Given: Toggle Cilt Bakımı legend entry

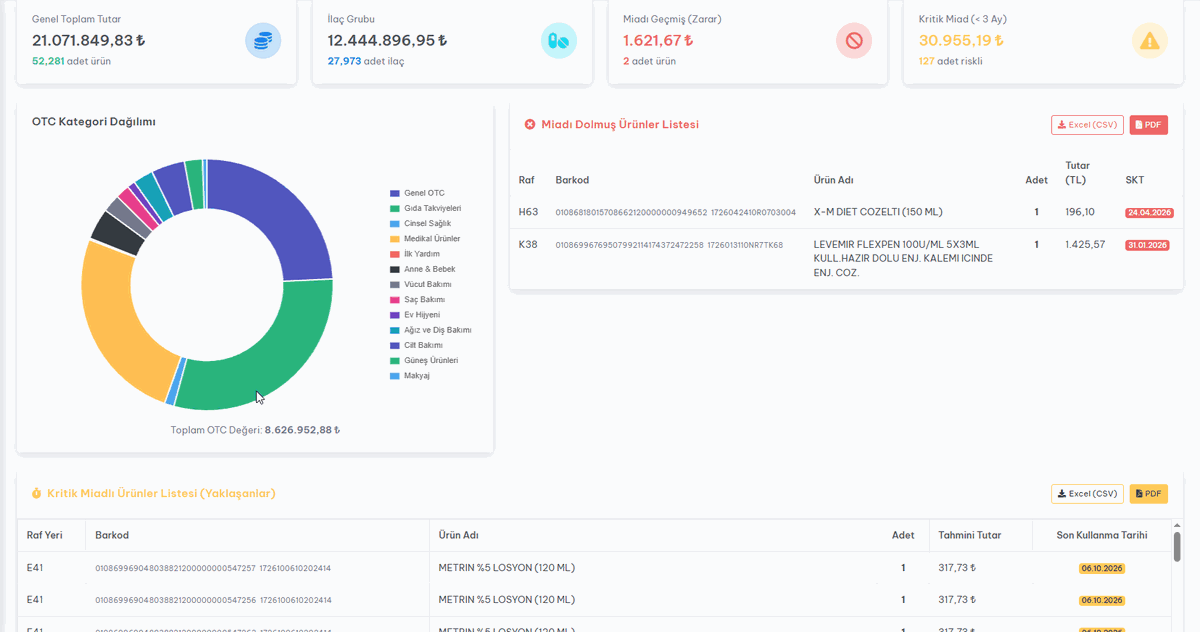Looking at the screenshot, I should (x=417, y=345).
